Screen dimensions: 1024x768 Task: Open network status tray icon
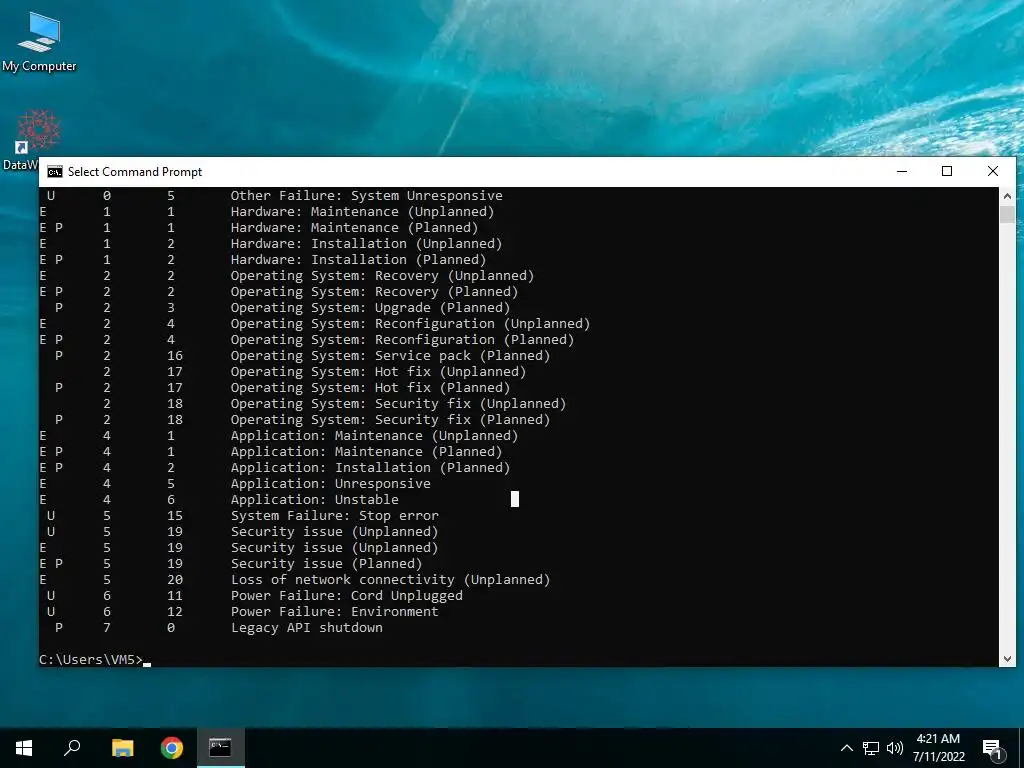(x=871, y=748)
